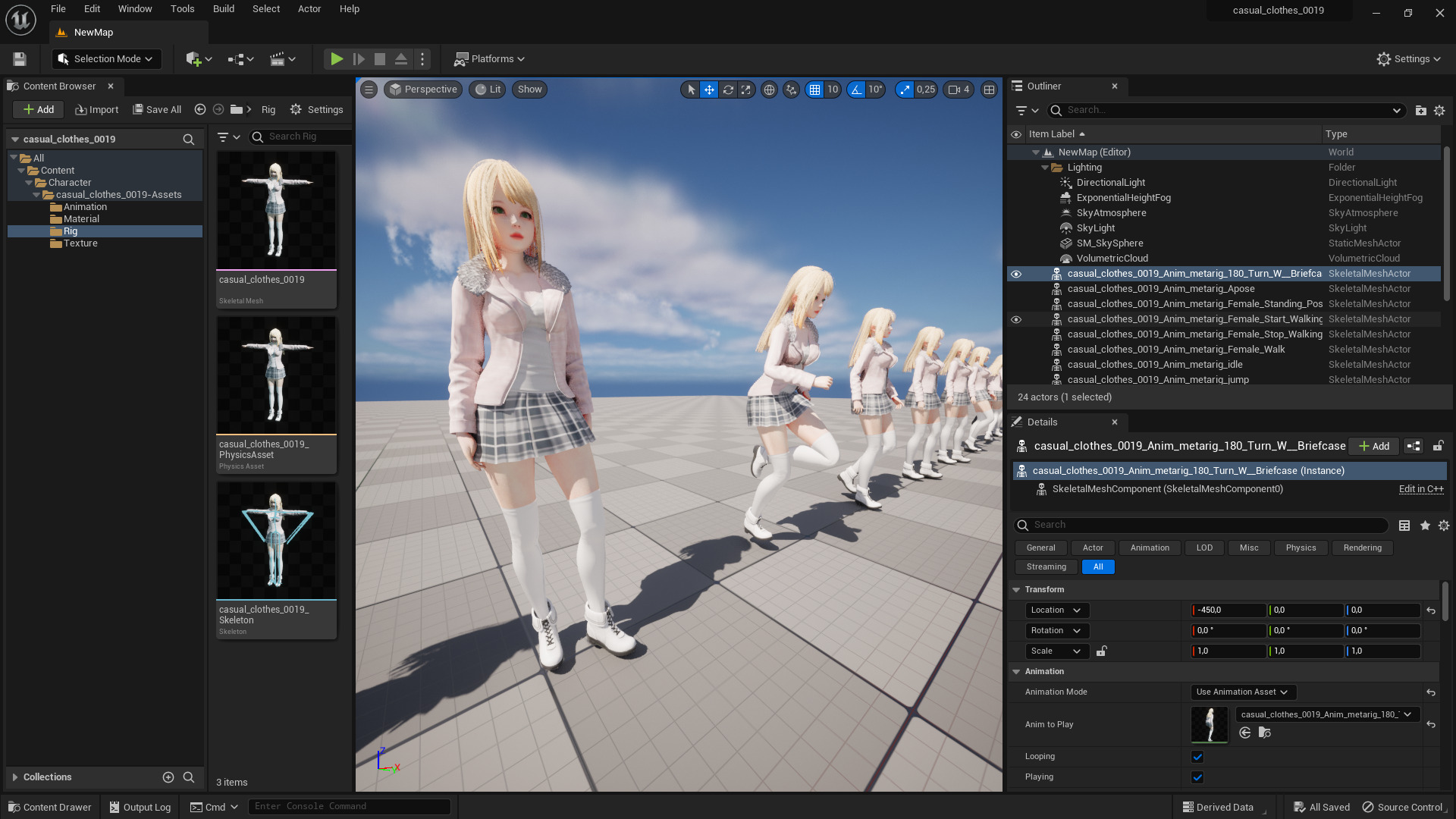Switch to the Physics details filter tab
Viewport: 1456px width, 819px height.
pyautogui.click(x=1301, y=548)
